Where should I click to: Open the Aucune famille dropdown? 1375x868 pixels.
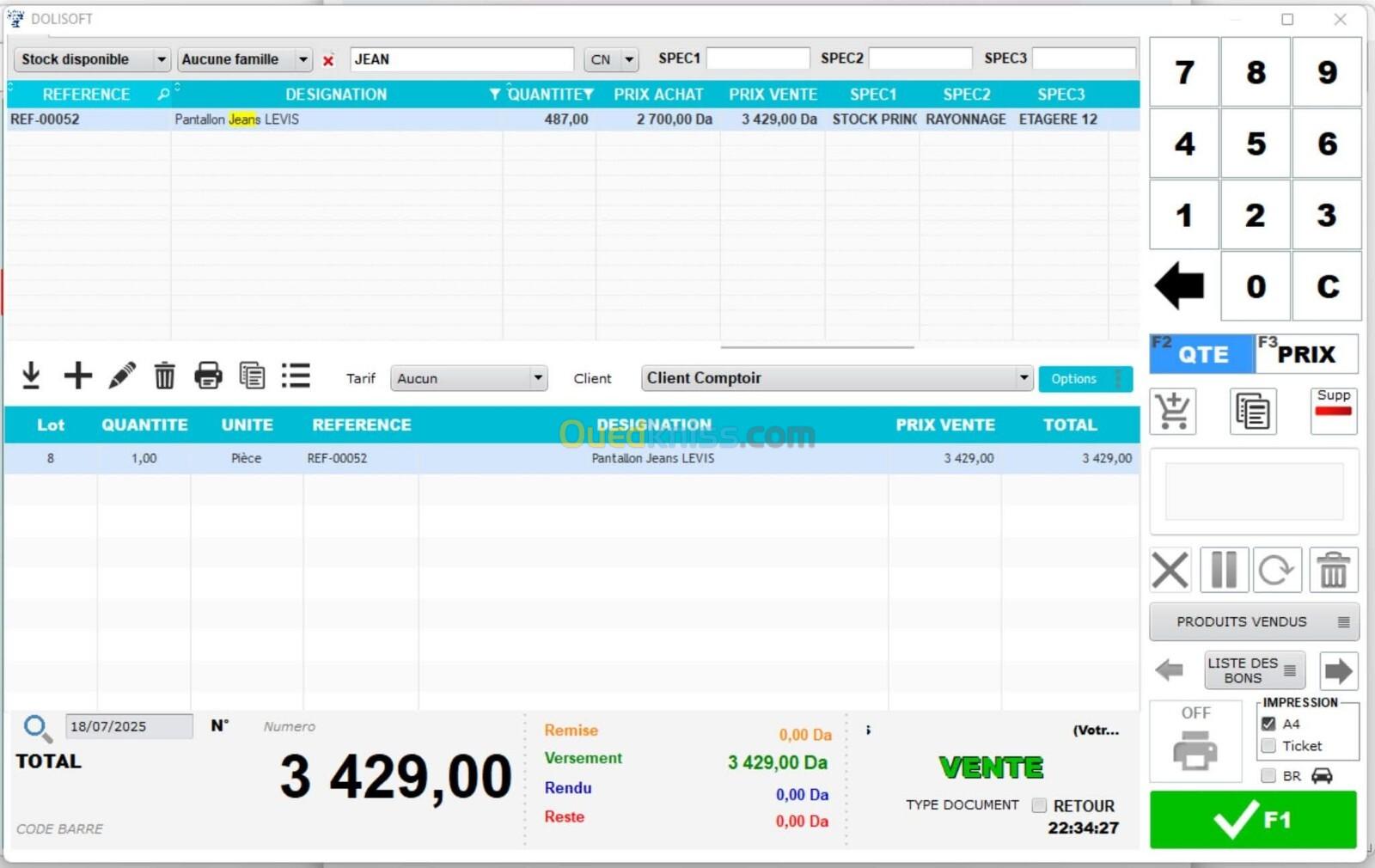(245, 59)
